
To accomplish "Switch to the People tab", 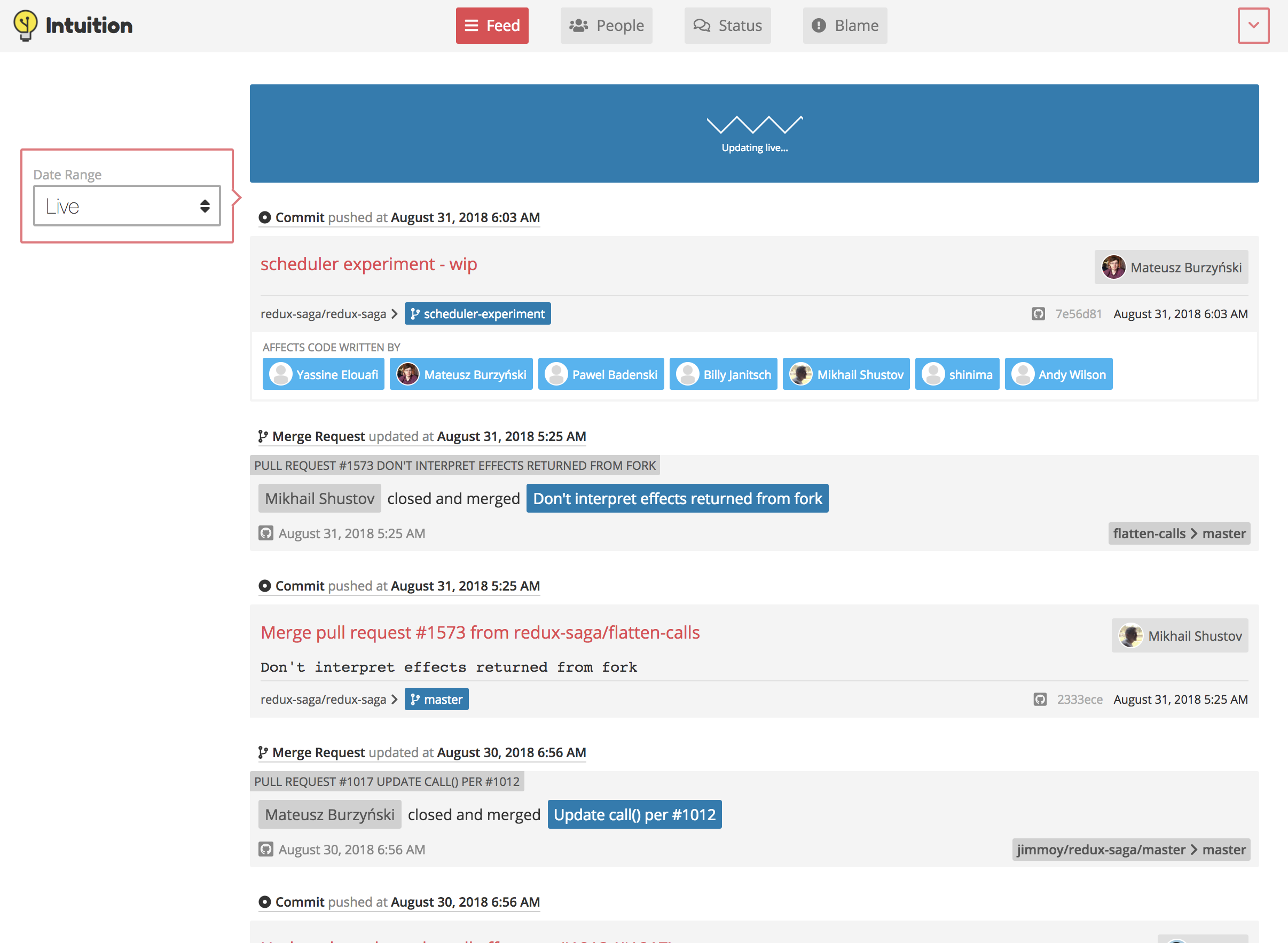I will click(606, 26).
